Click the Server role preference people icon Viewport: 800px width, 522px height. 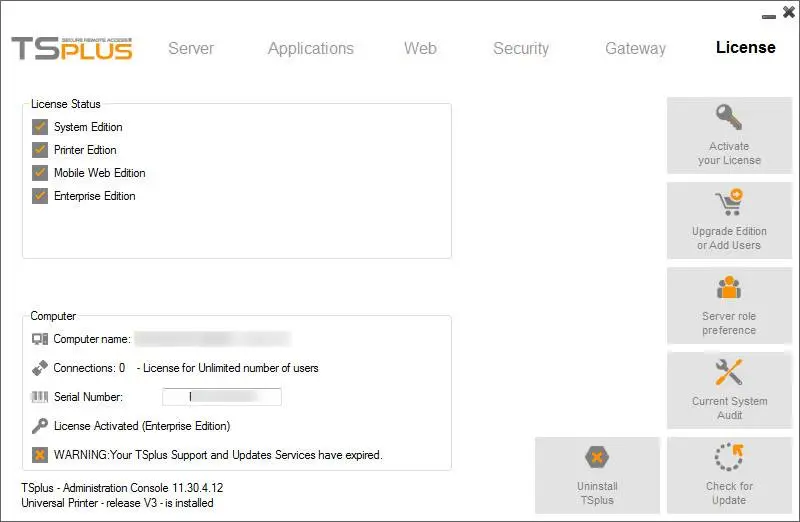point(729,287)
